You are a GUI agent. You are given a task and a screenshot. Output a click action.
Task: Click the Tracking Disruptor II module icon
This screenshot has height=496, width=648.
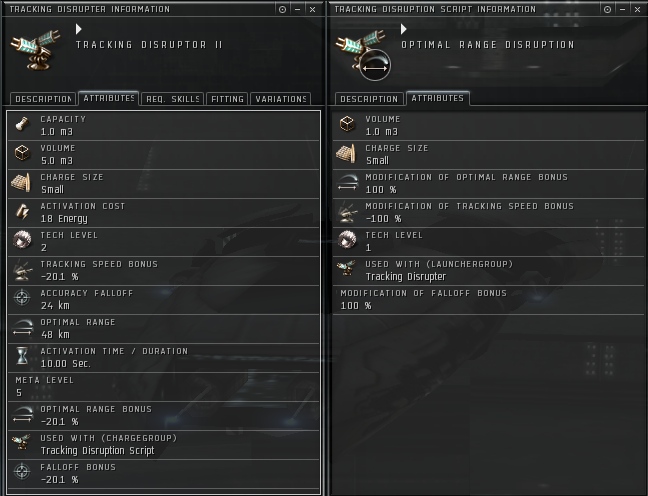click(x=36, y=50)
